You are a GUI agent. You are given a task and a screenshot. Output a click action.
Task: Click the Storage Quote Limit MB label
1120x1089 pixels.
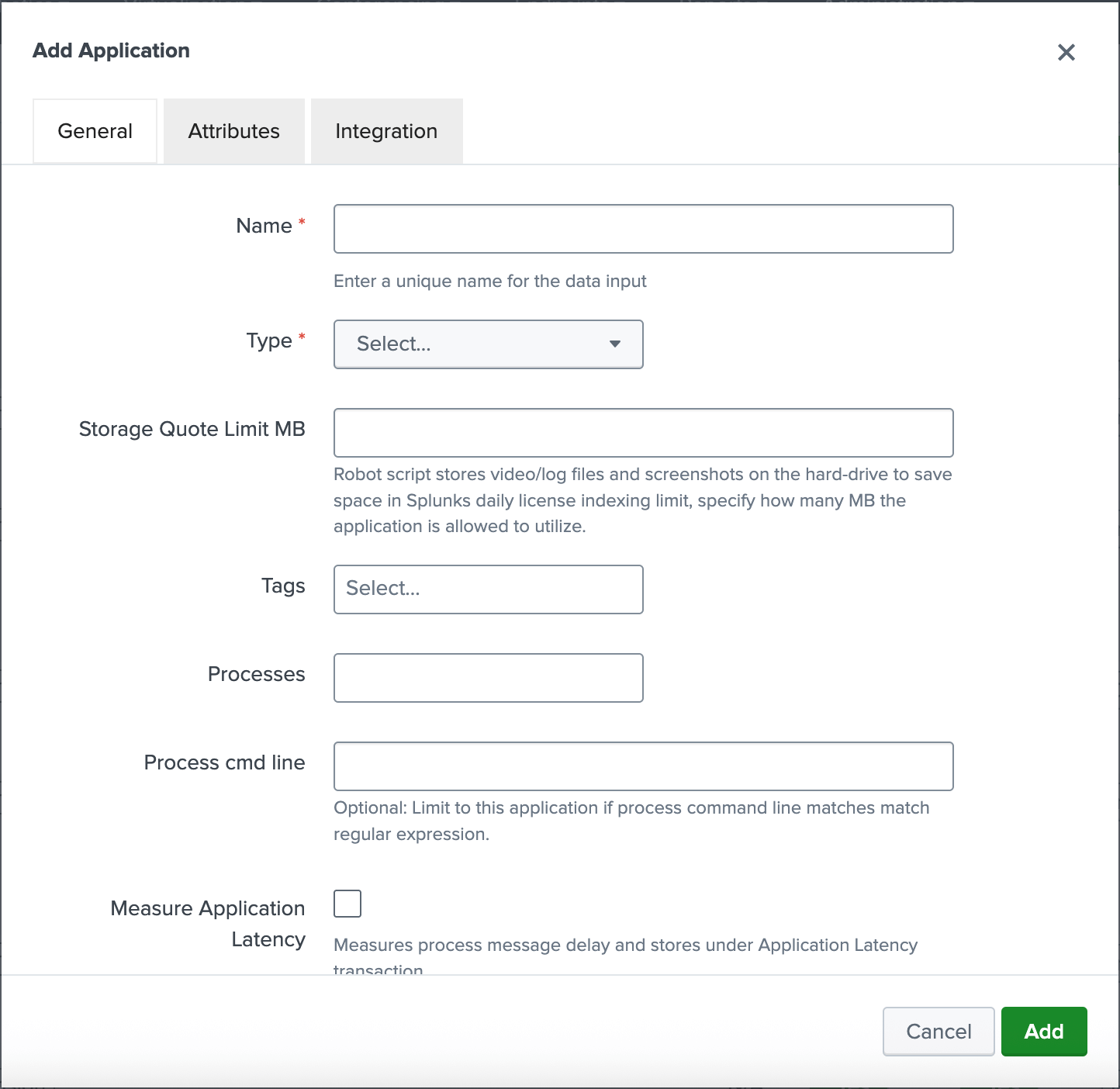click(x=192, y=429)
